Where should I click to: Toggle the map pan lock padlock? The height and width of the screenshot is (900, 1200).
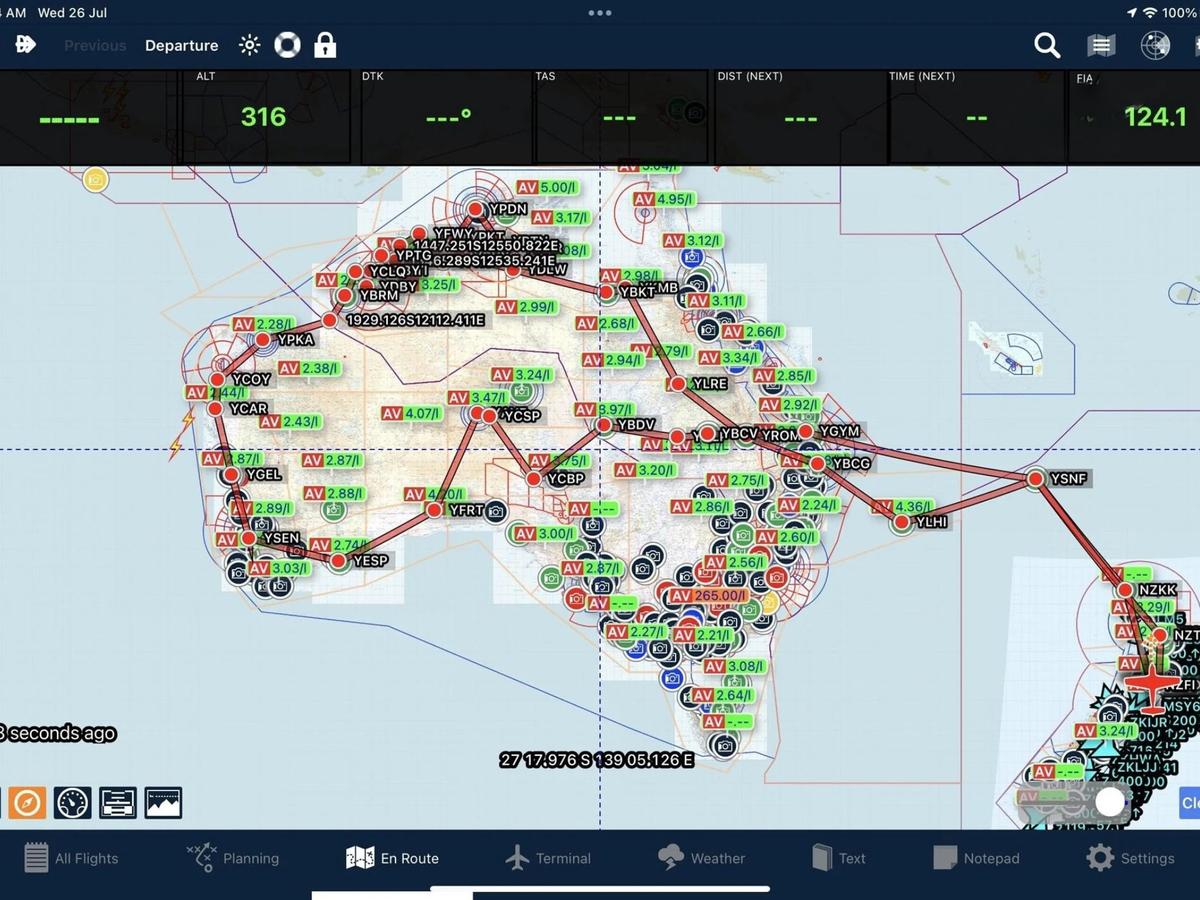pos(325,46)
